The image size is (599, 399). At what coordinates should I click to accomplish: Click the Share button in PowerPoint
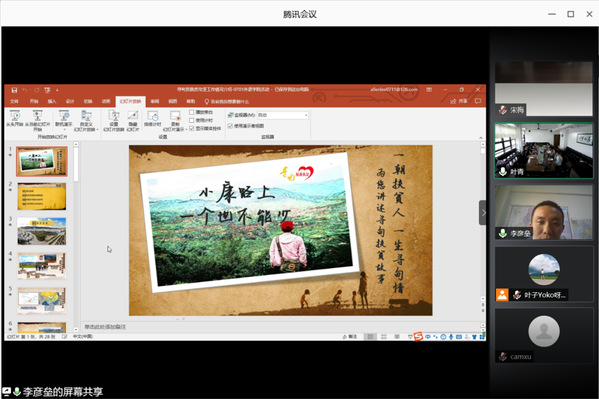click(x=459, y=101)
